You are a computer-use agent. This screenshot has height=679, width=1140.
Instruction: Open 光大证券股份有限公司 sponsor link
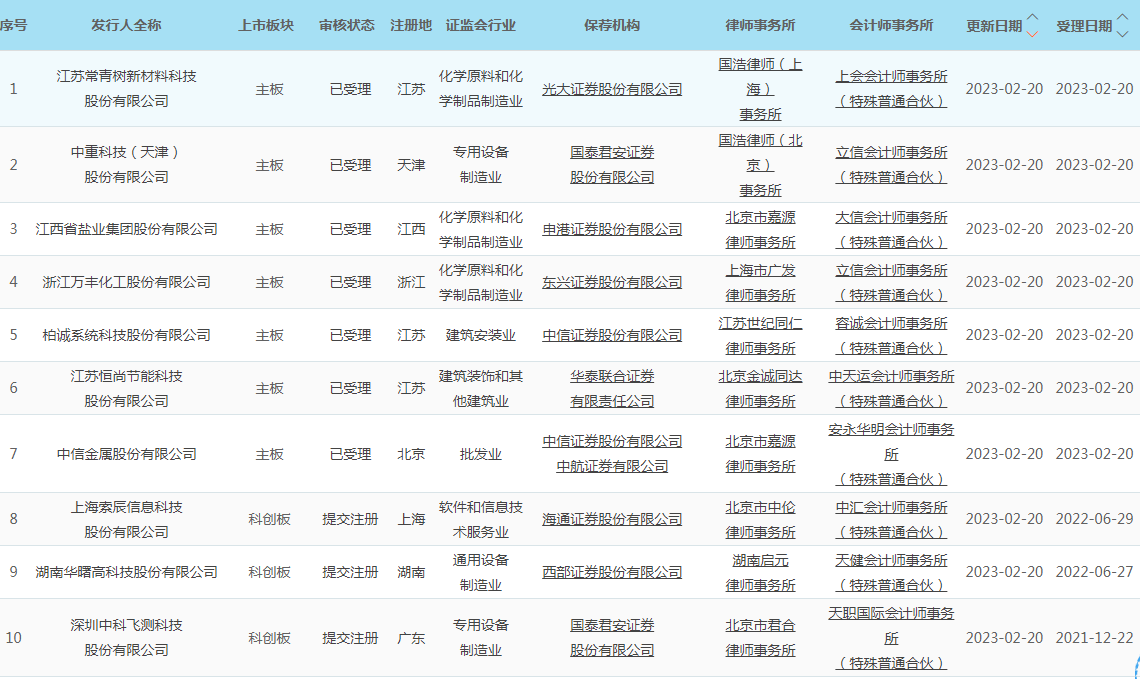pyautogui.click(x=612, y=89)
